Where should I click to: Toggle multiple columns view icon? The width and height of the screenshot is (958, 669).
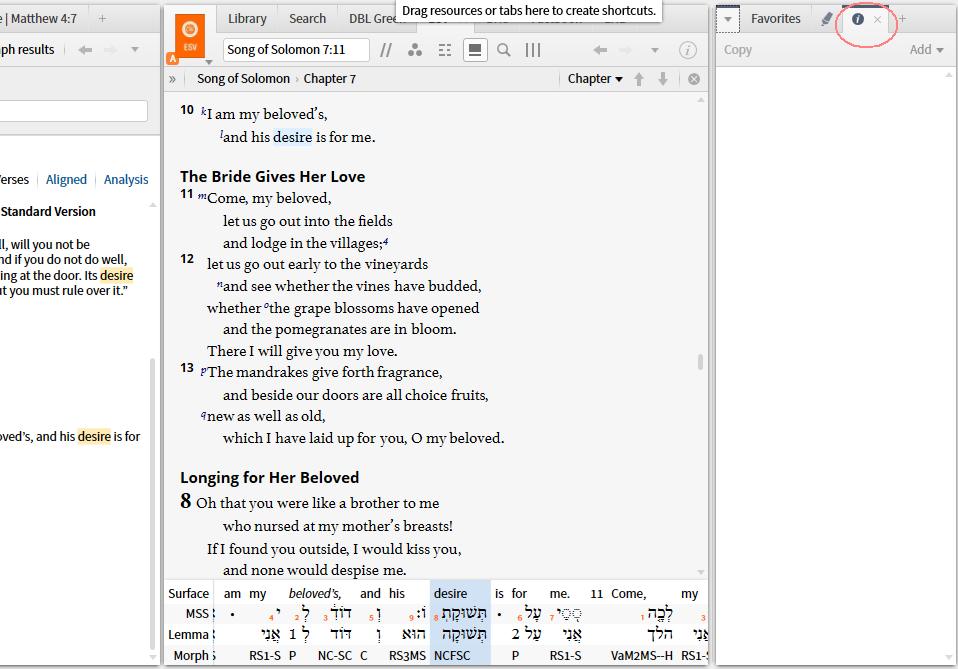tap(533, 50)
